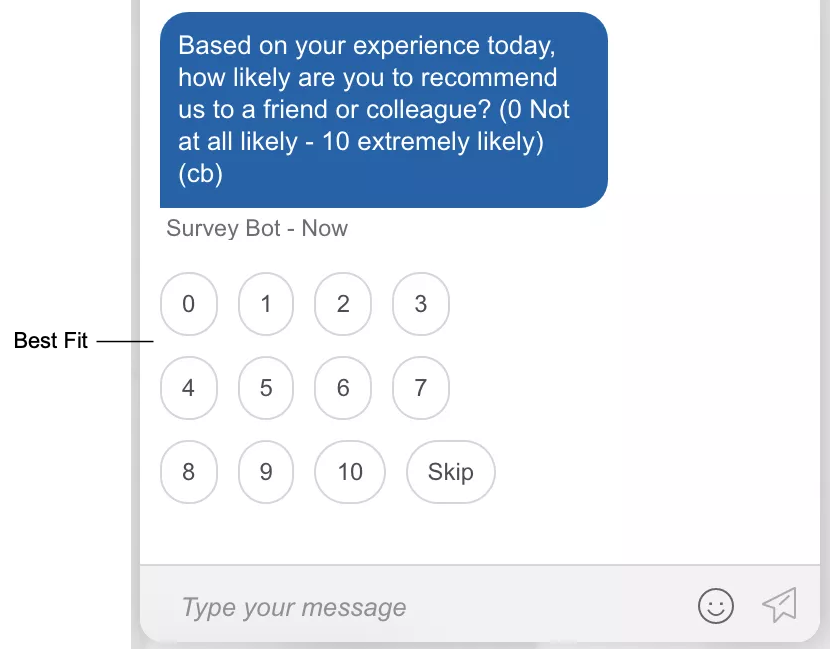Click the number 8 rating option
The image size is (830, 649).
coord(189,472)
